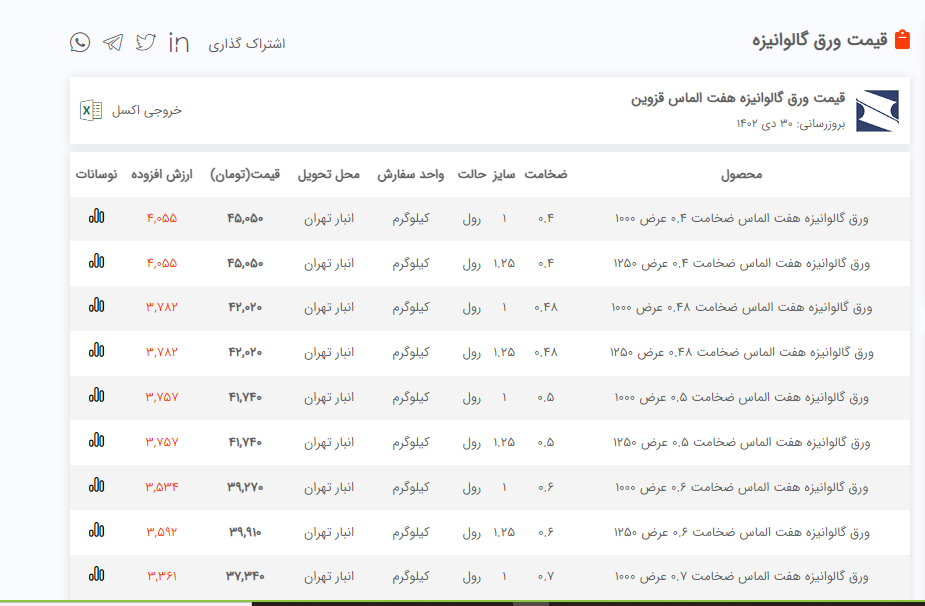Click the Haft Almas company logo
The image size is (925, 606).
pyautogui.click(x=877, y=111)
